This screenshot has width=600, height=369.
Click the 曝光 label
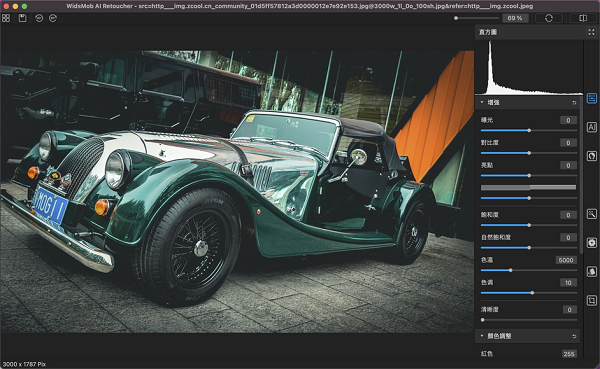pyautogui.click(x=487, y=120)
